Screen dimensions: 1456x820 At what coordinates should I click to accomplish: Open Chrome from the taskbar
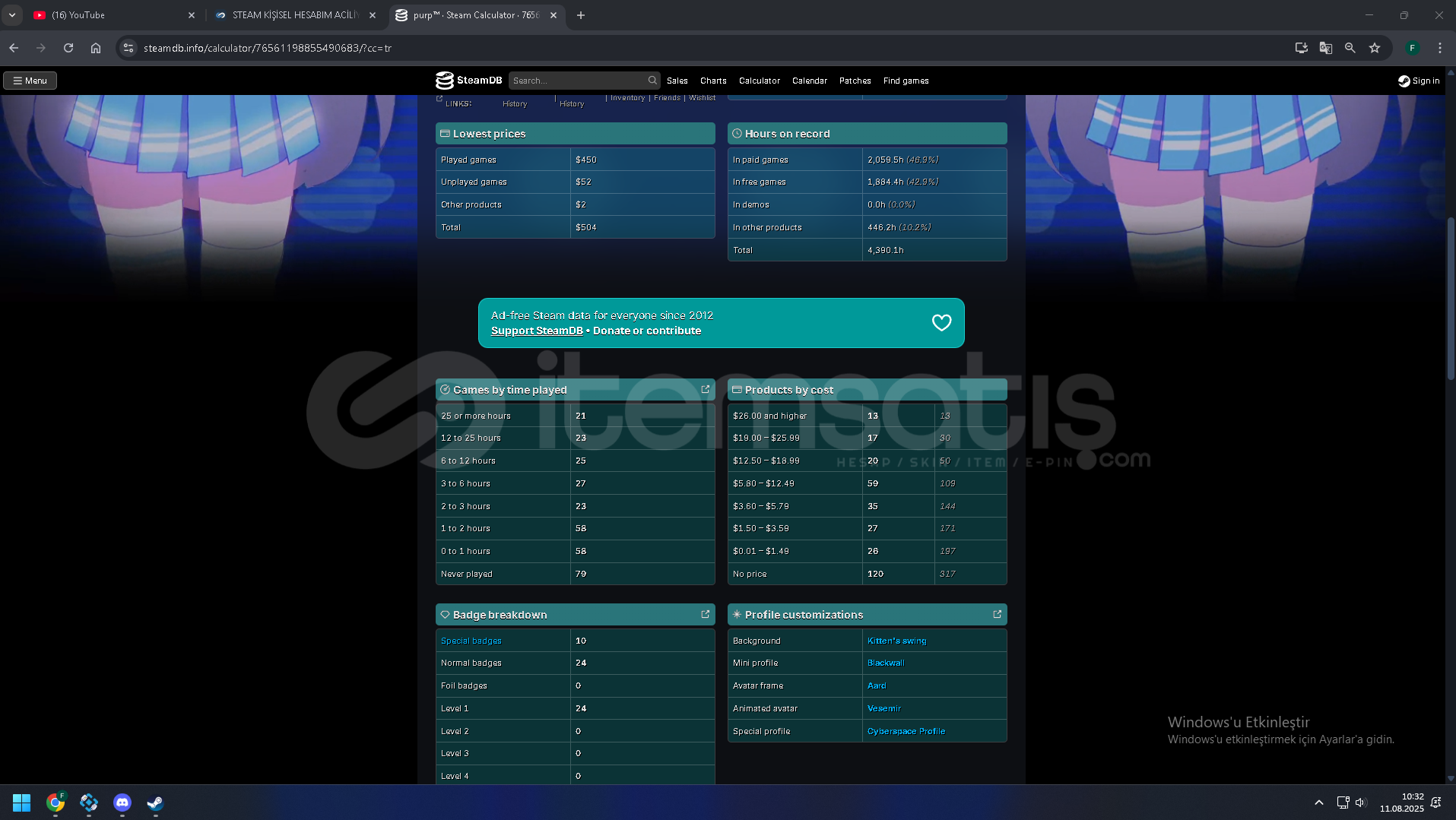56,803
